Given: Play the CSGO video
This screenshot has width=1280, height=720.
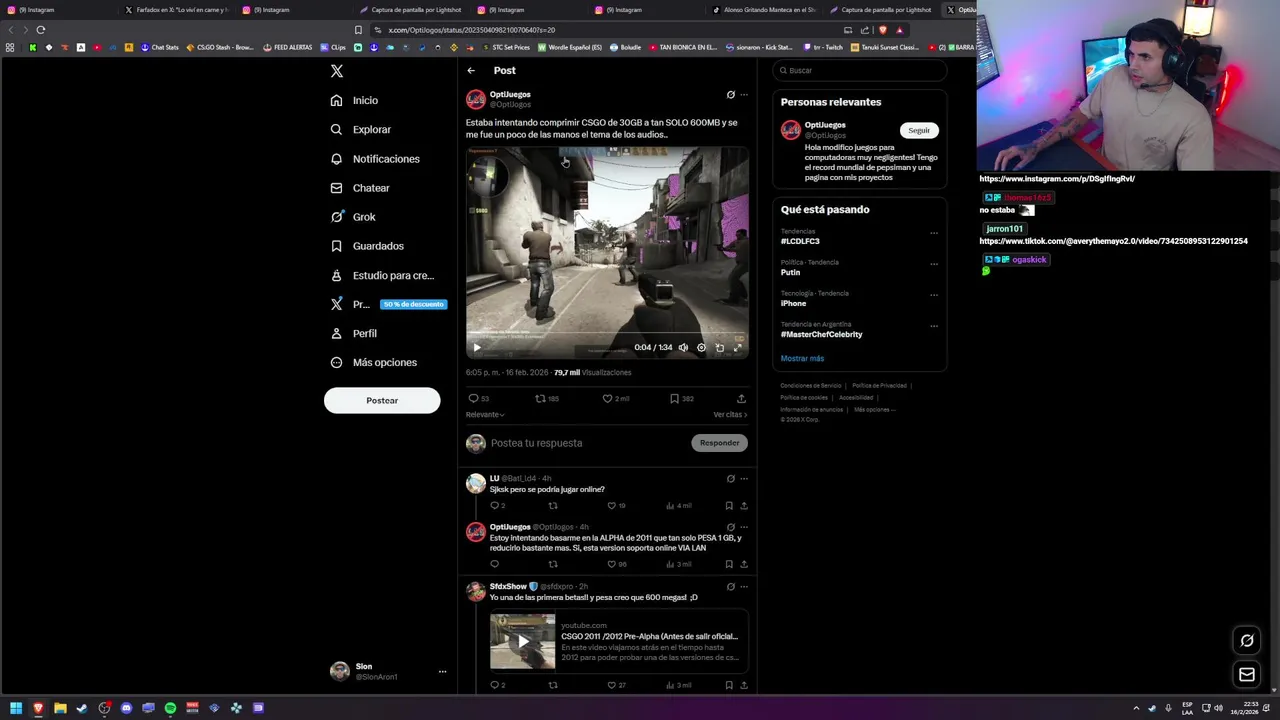Looking at the screenshot, I should coord(477,348).
